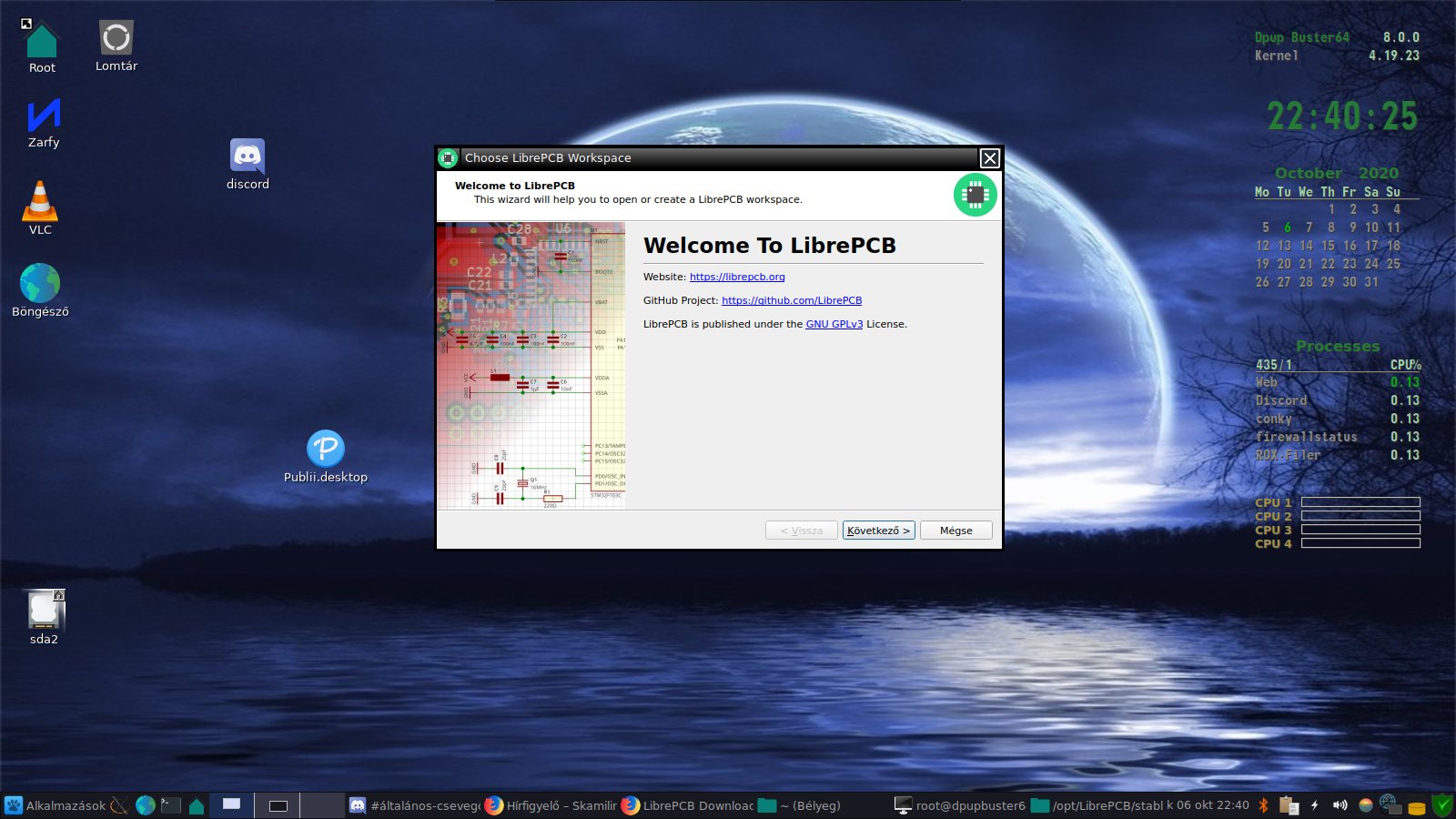This screenshot has width=1456, height=819.
Task: Open the Root home folder desktop icon
Action: [42, 45]
